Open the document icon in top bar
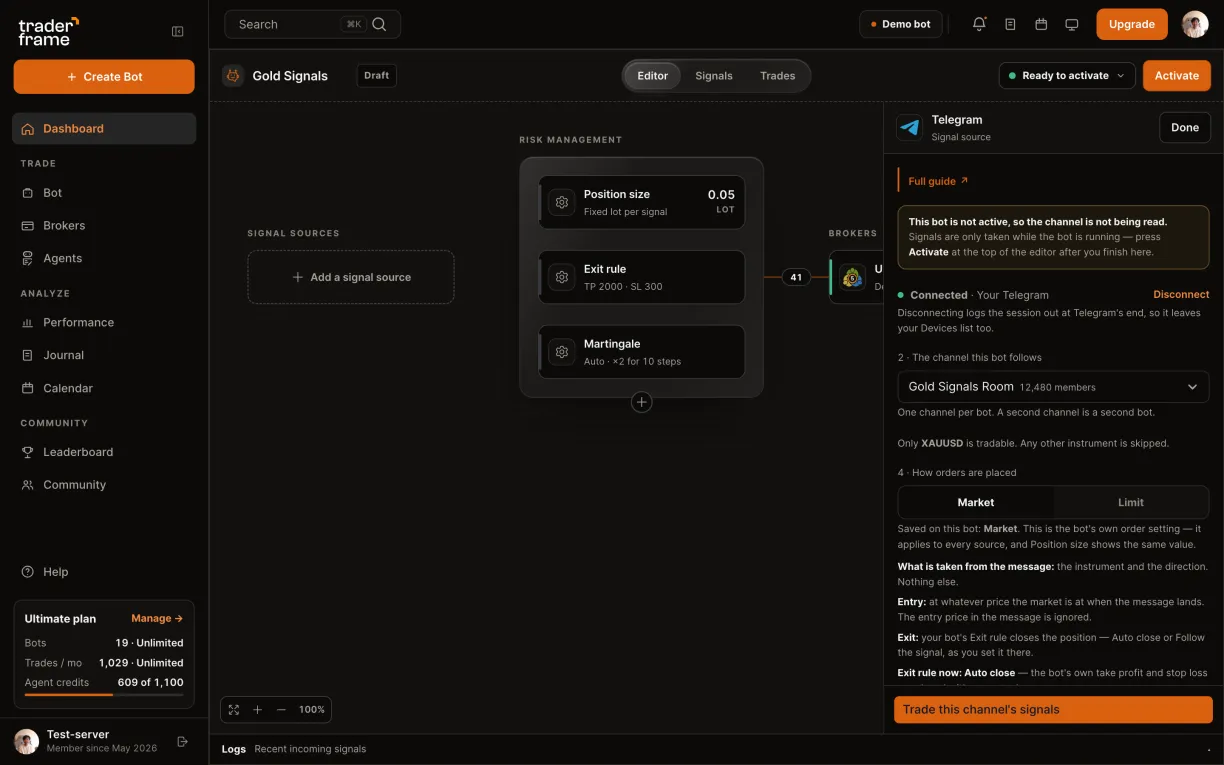 click(1010, 24)
